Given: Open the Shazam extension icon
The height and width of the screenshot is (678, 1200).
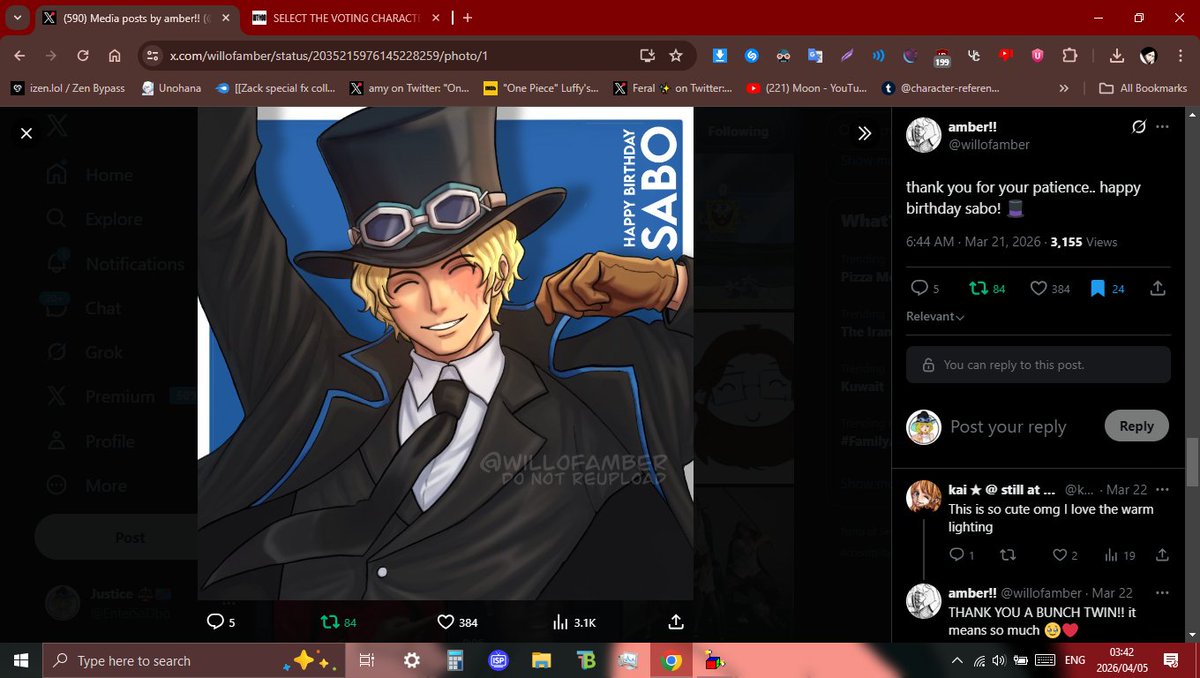Looking at the screenshot, I should (x=752, y=56).
